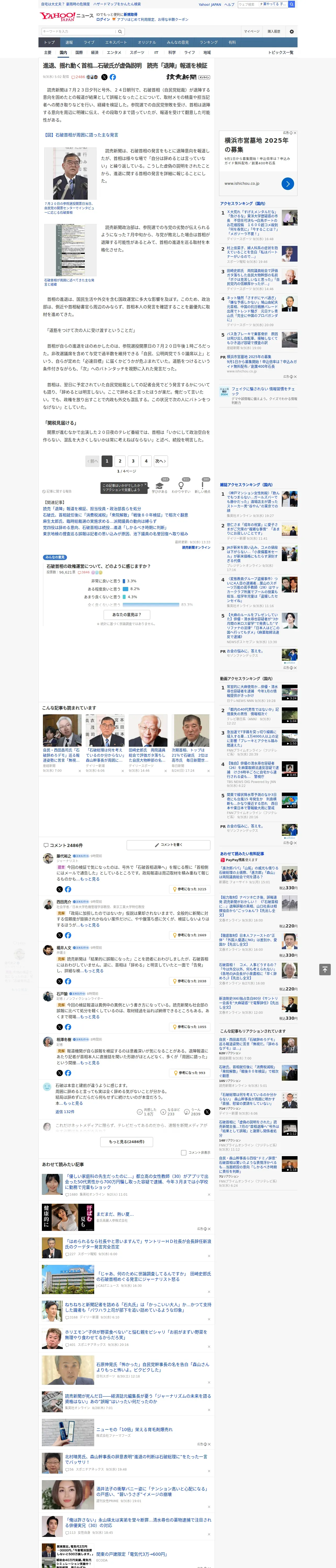Share the article on Facebook from the headline row
This screenshot has width=336, height=1568.
pyautogui.click(x=113, y=77)
